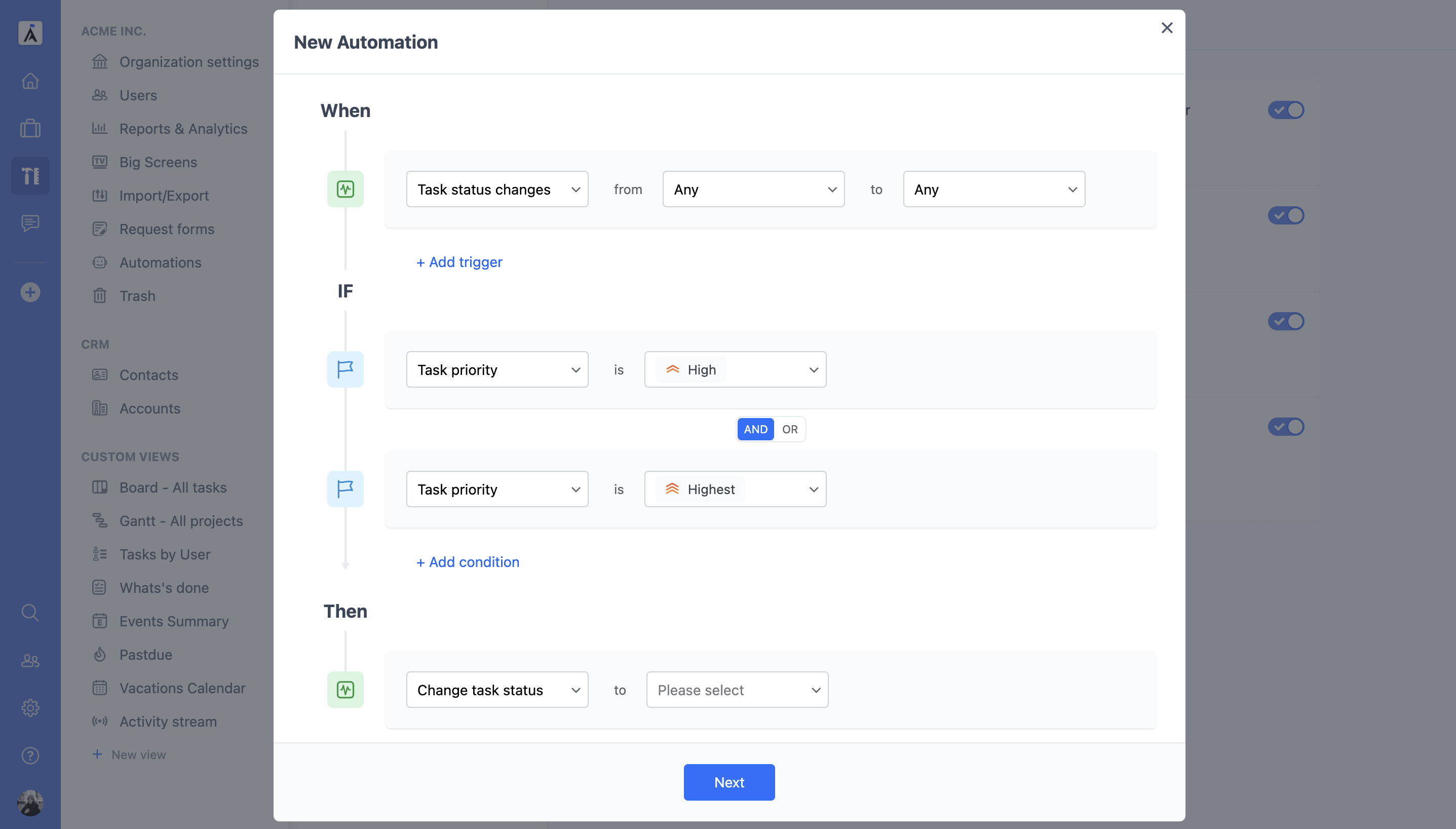
Task: Click the Reports & Analytics chart icon
Action: (100, 129)
